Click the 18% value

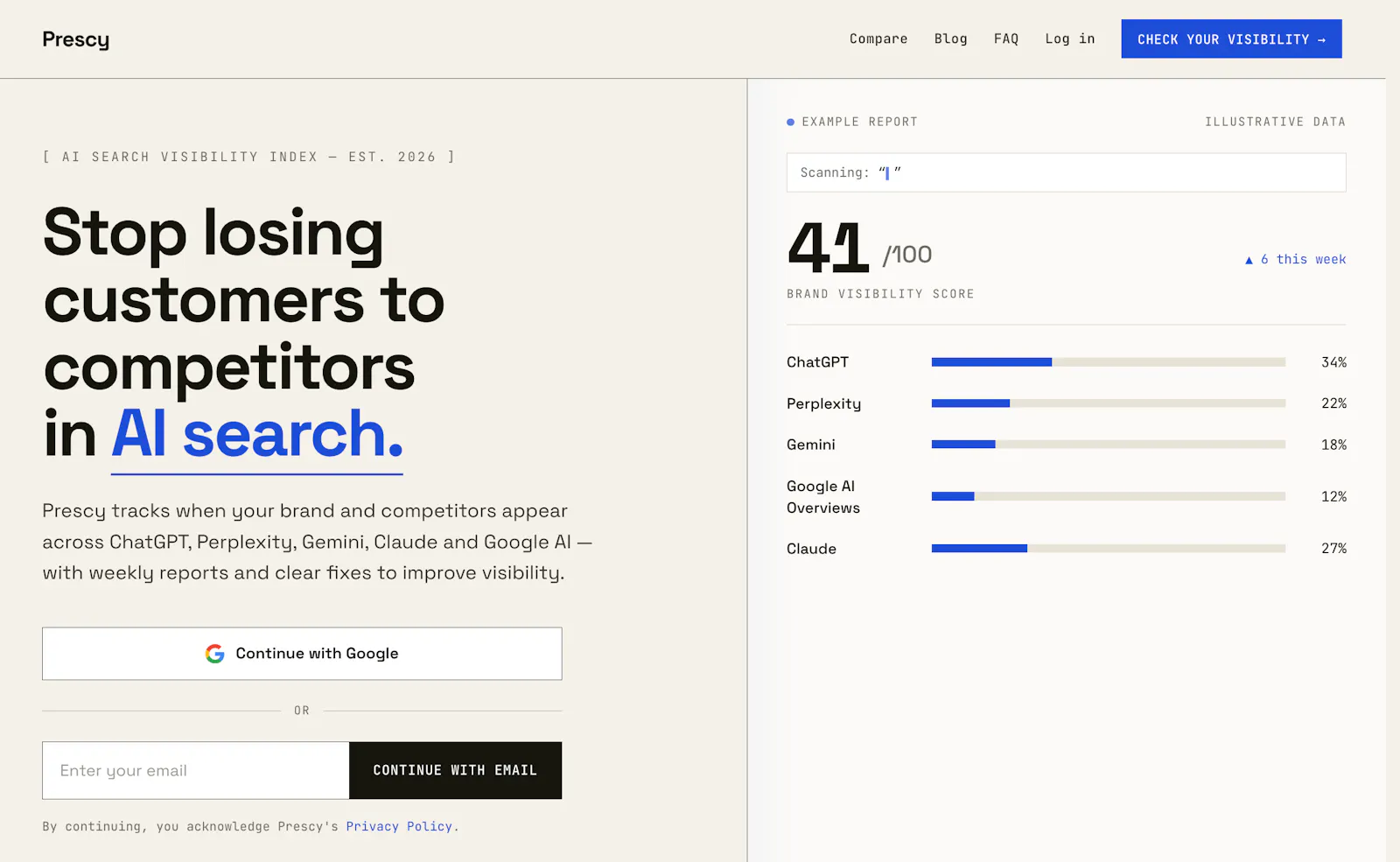[1333, 445]
